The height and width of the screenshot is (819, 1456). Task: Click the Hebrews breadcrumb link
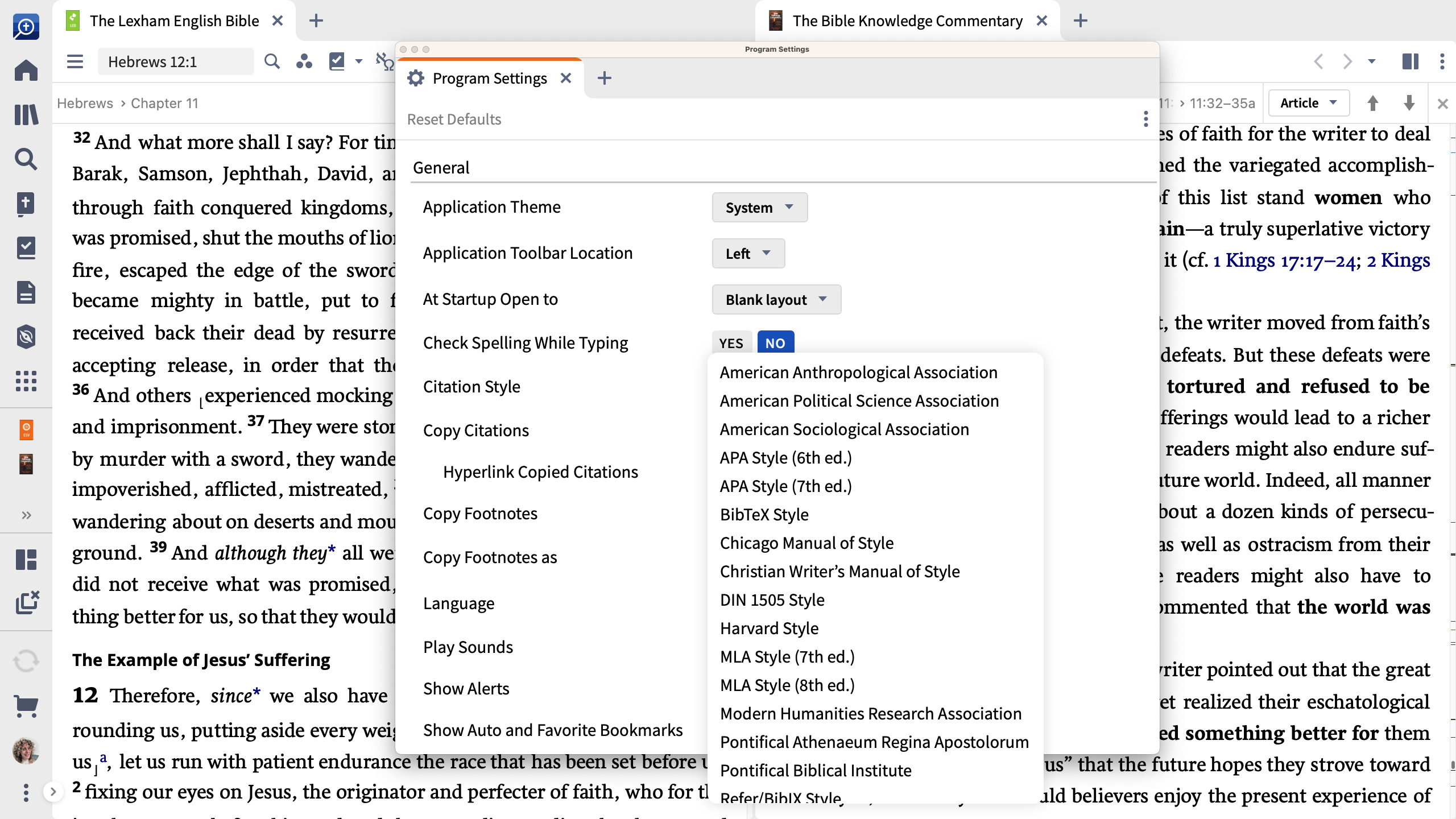point(85,104)
